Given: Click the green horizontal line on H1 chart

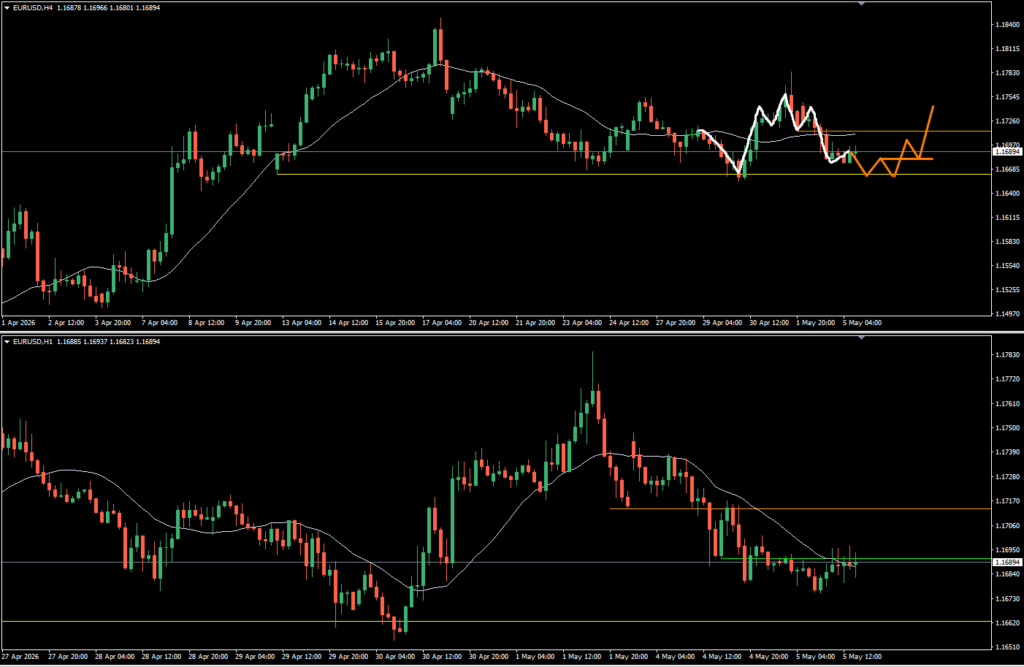Looking at the screenshot, I should [x=856, y=559].
